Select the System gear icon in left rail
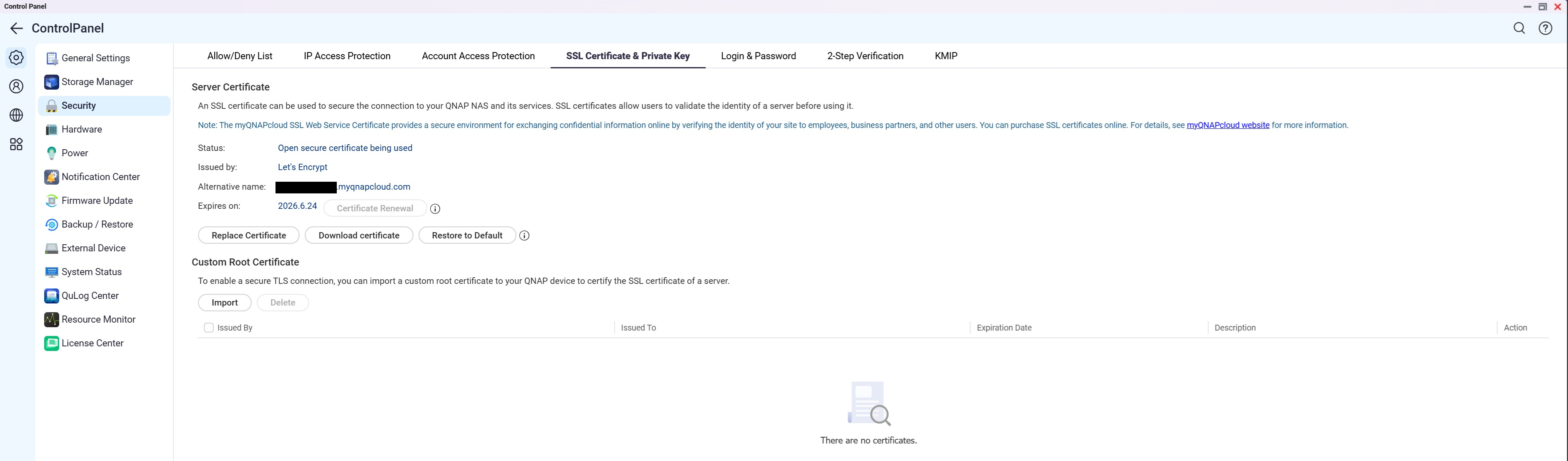The image size is (1568, 461). [x=16, y=58]
